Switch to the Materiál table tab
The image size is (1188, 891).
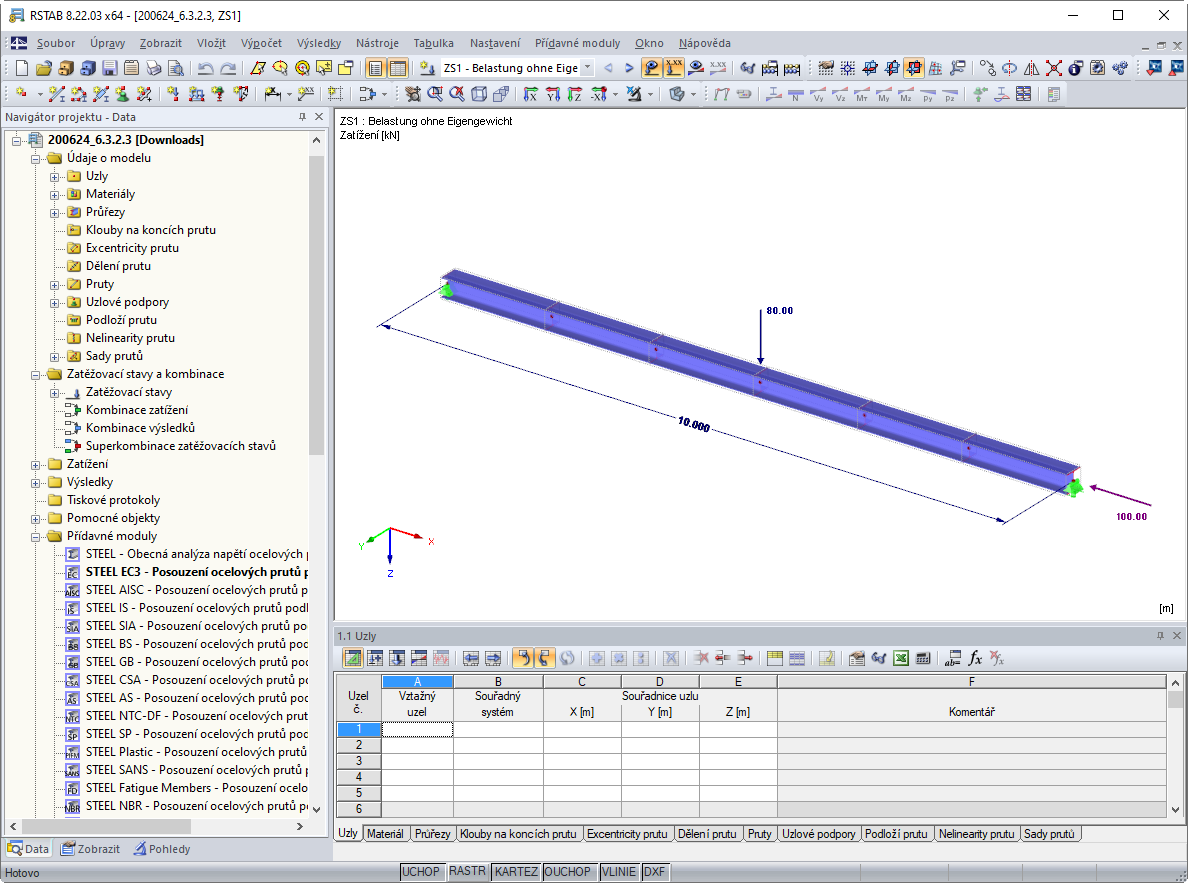point(385,834)
